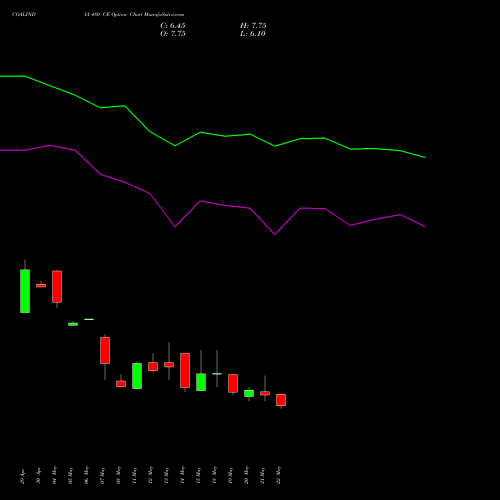Click the CE Option Chart title text
This screenshot has height=500, width=500.
pyautogui.click(x=134, y=15)
